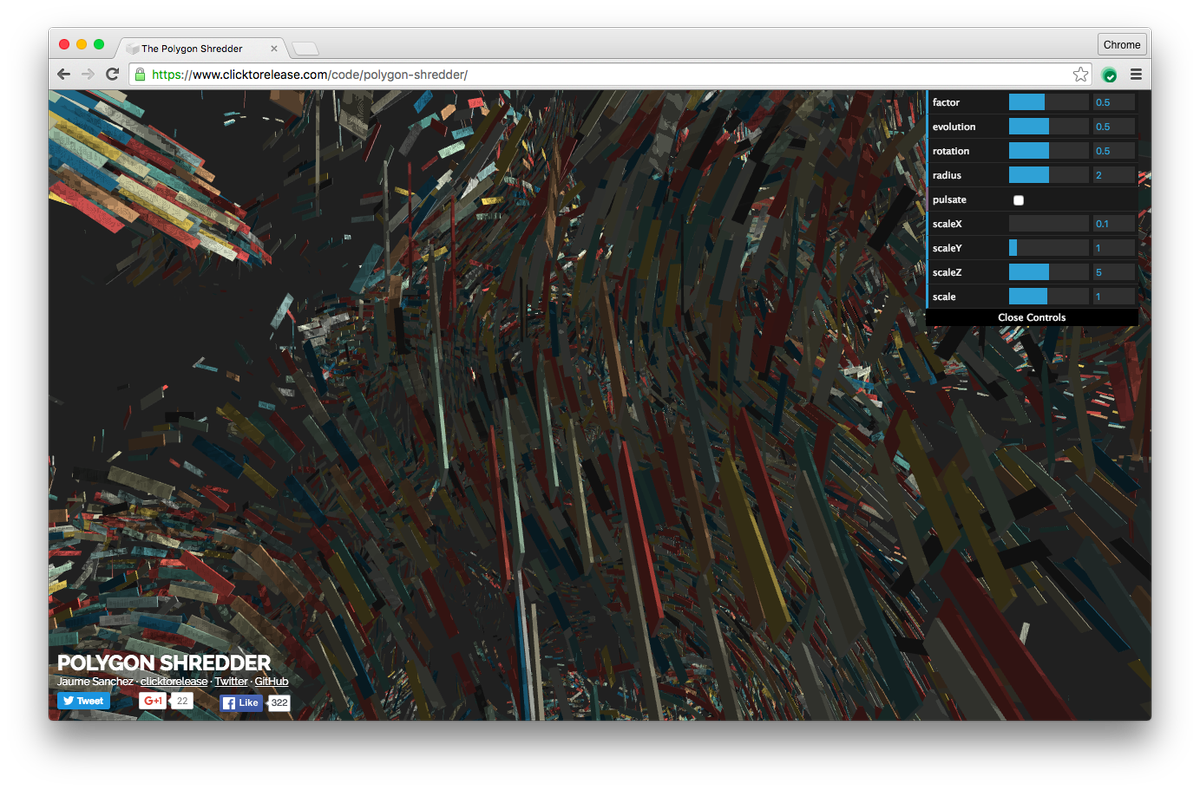Select The Polygon Shredder tab

(203, 48)
